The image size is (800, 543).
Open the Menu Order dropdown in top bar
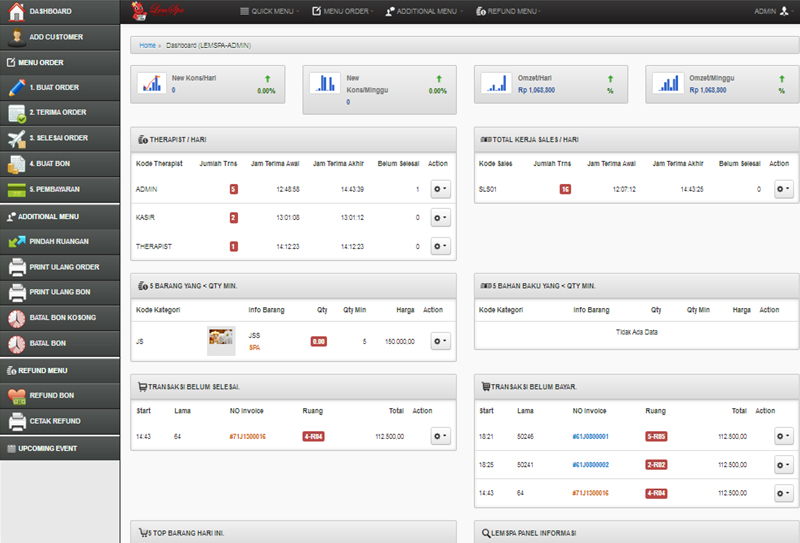point(343,11)
